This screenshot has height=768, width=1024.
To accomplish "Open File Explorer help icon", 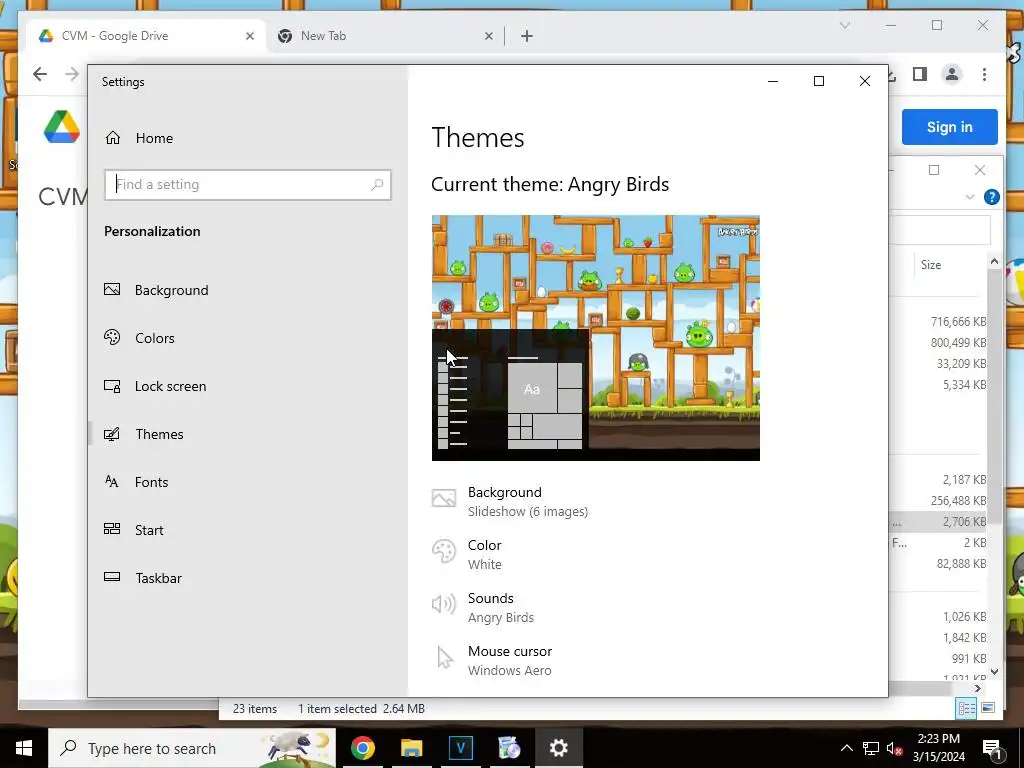I will (x=991, y=197).
